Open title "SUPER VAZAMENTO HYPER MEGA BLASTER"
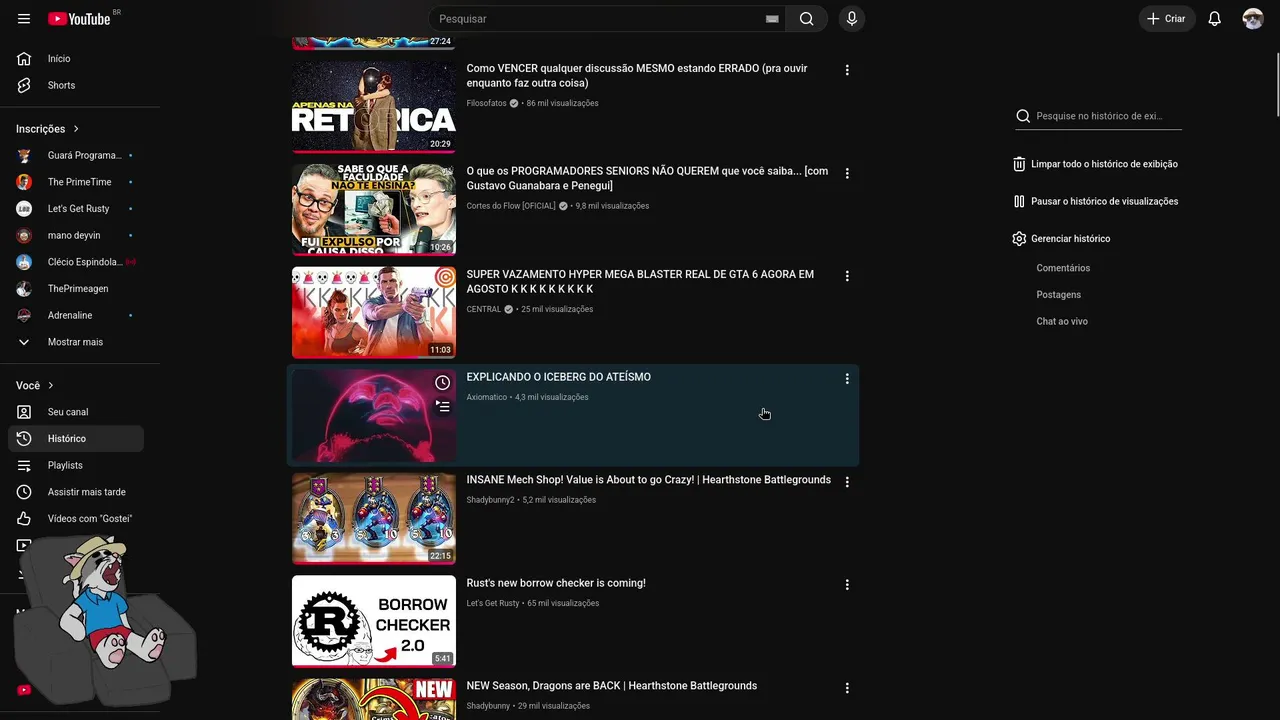This screenshot has width=1280, height=720. point(640,282)
